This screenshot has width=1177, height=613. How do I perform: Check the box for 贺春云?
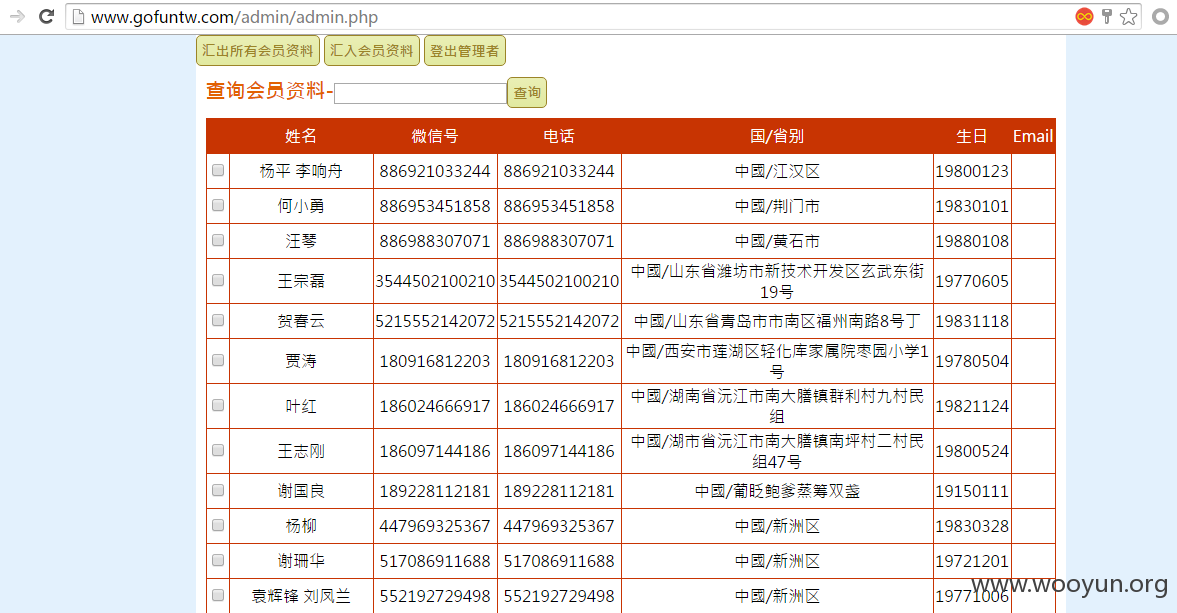[x=218, y=320]
